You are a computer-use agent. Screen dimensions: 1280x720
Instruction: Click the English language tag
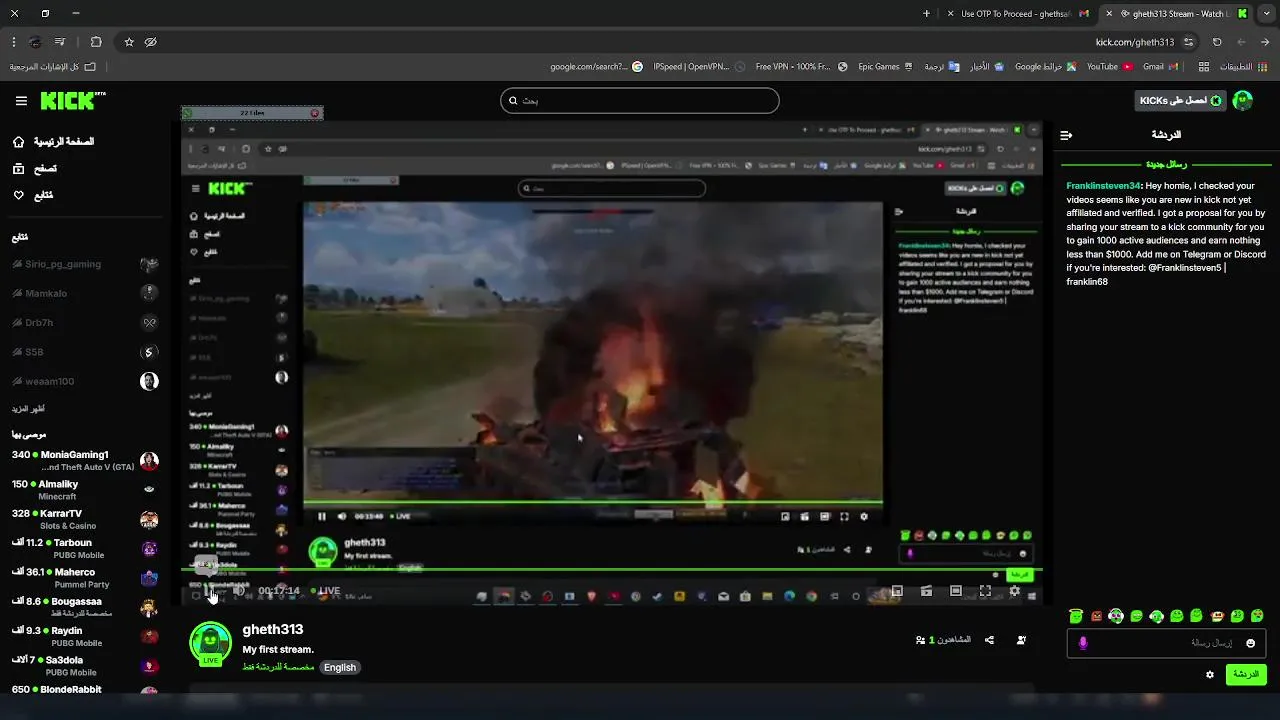click(340, 667)
